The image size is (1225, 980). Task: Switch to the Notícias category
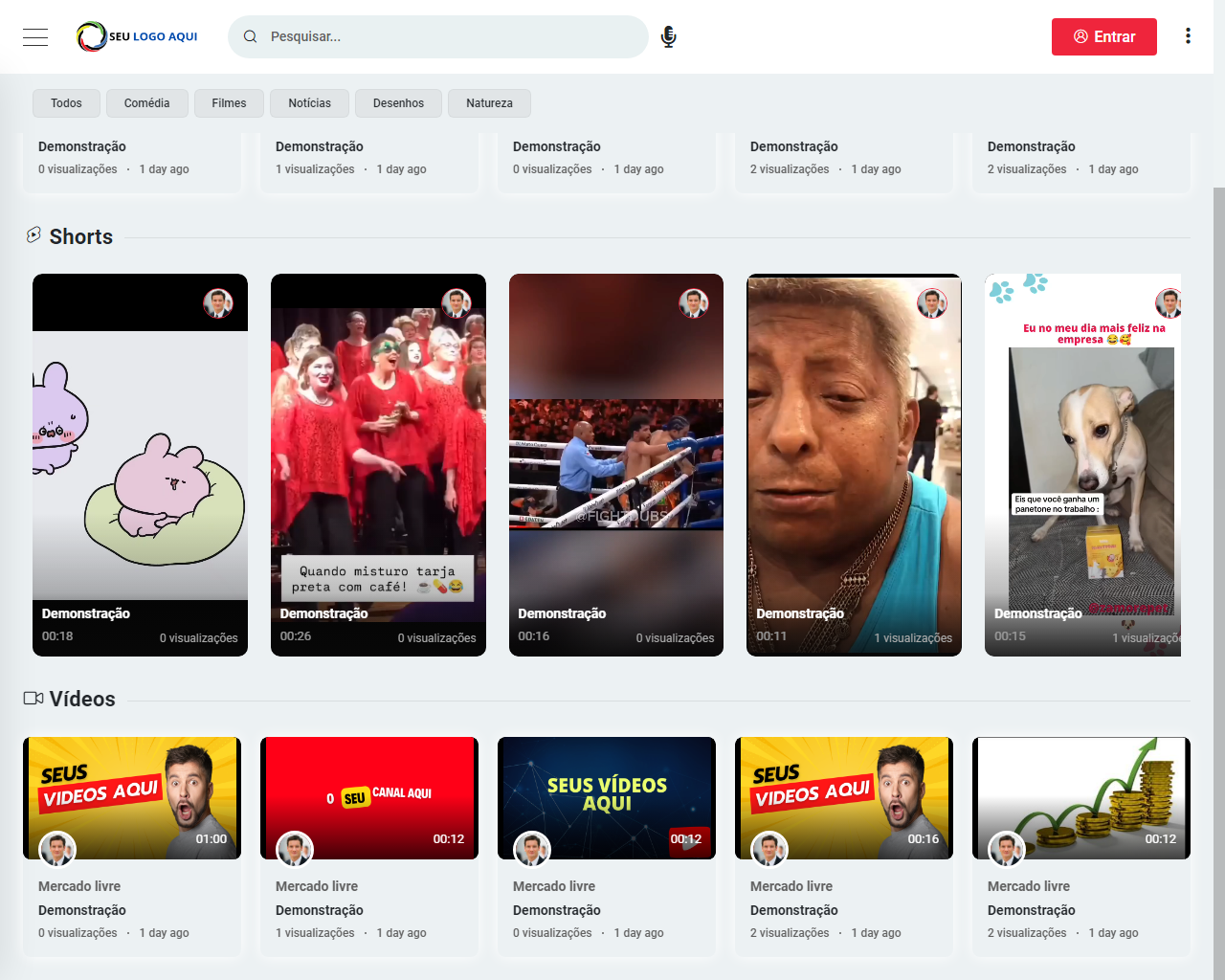[x=309, y=103]
